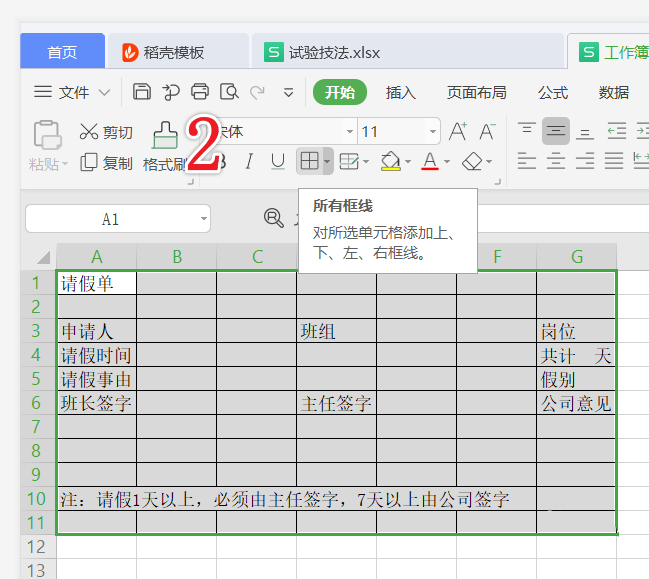Expand the Name Box dropdown arrow
649x579 pixels.
point(204,219)
